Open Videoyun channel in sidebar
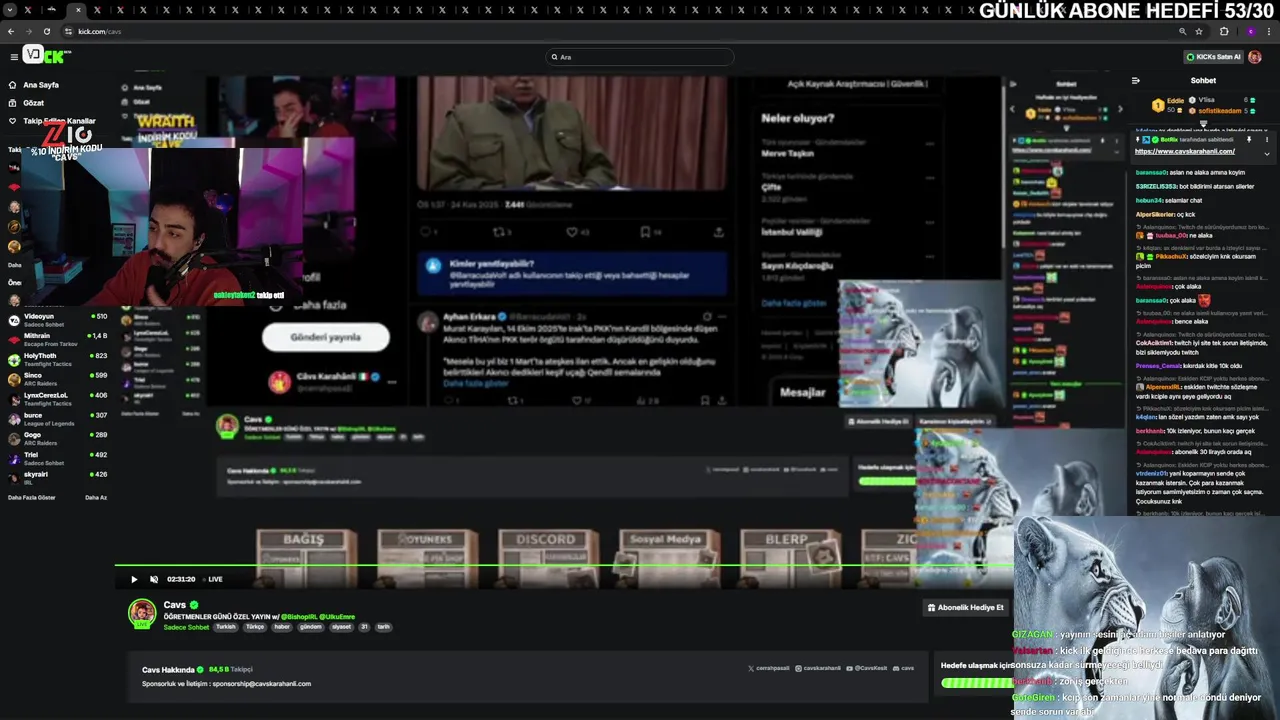 coord(57,319)
